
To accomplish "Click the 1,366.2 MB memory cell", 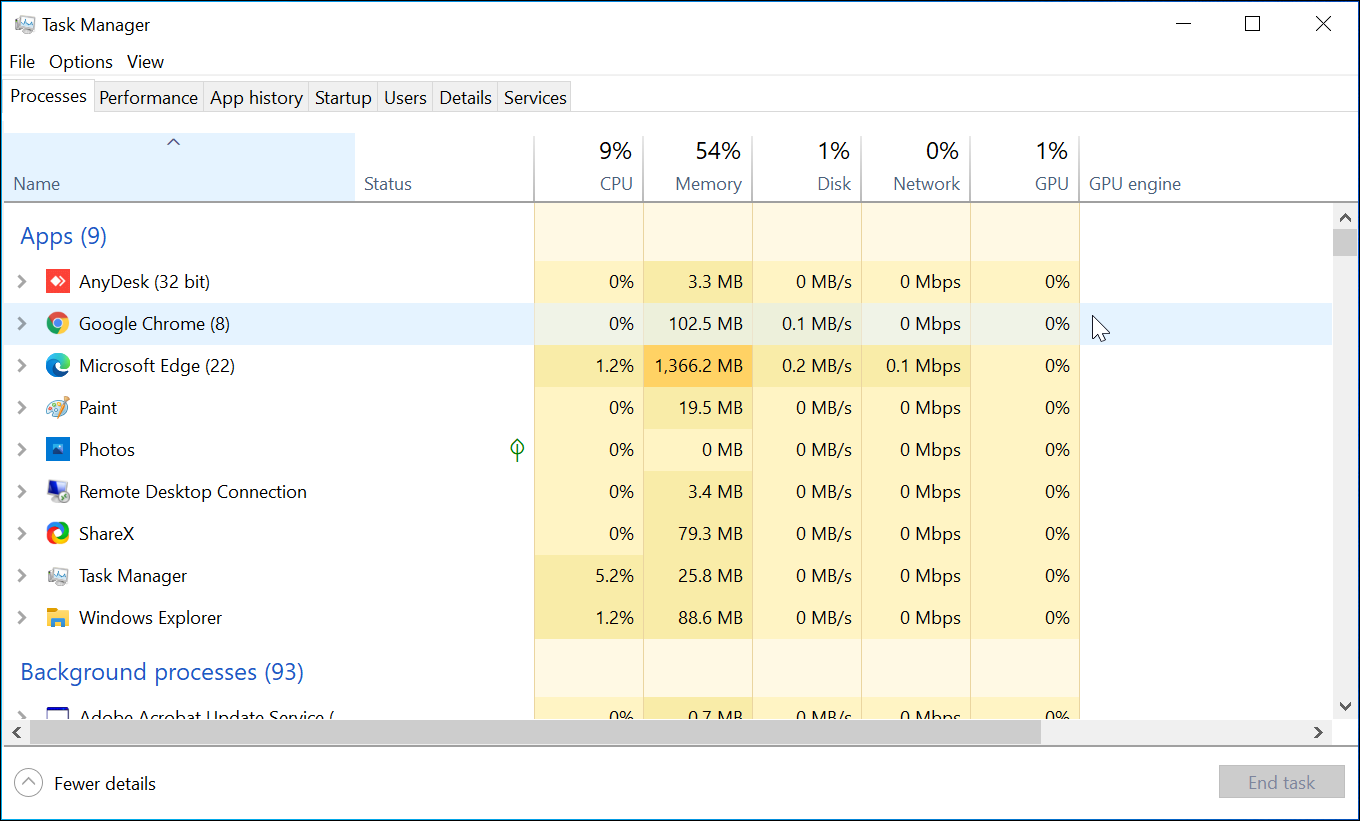I will coord(698,366).
